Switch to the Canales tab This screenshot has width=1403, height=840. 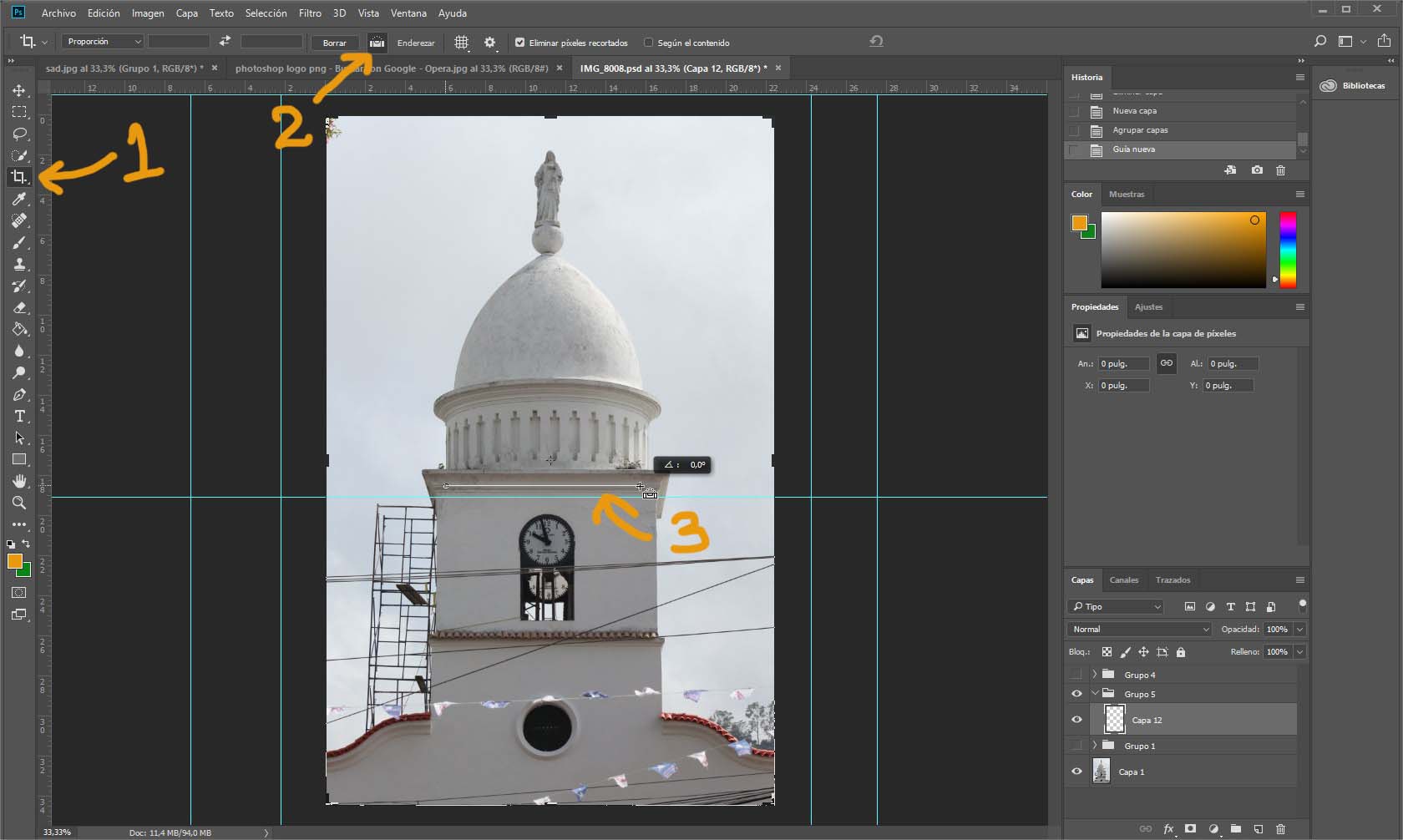click(1123, 580)
